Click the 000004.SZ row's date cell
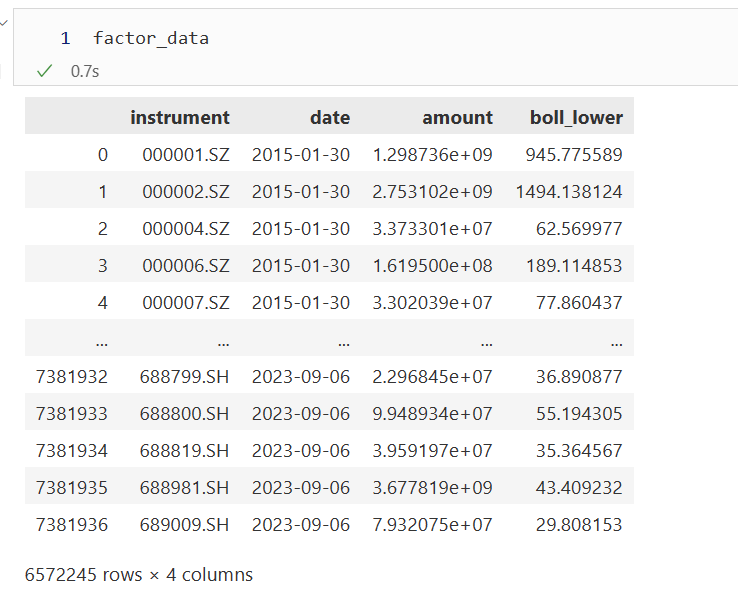Image resolution: width=738 pixels, height=599 pixels. [301, 229]
